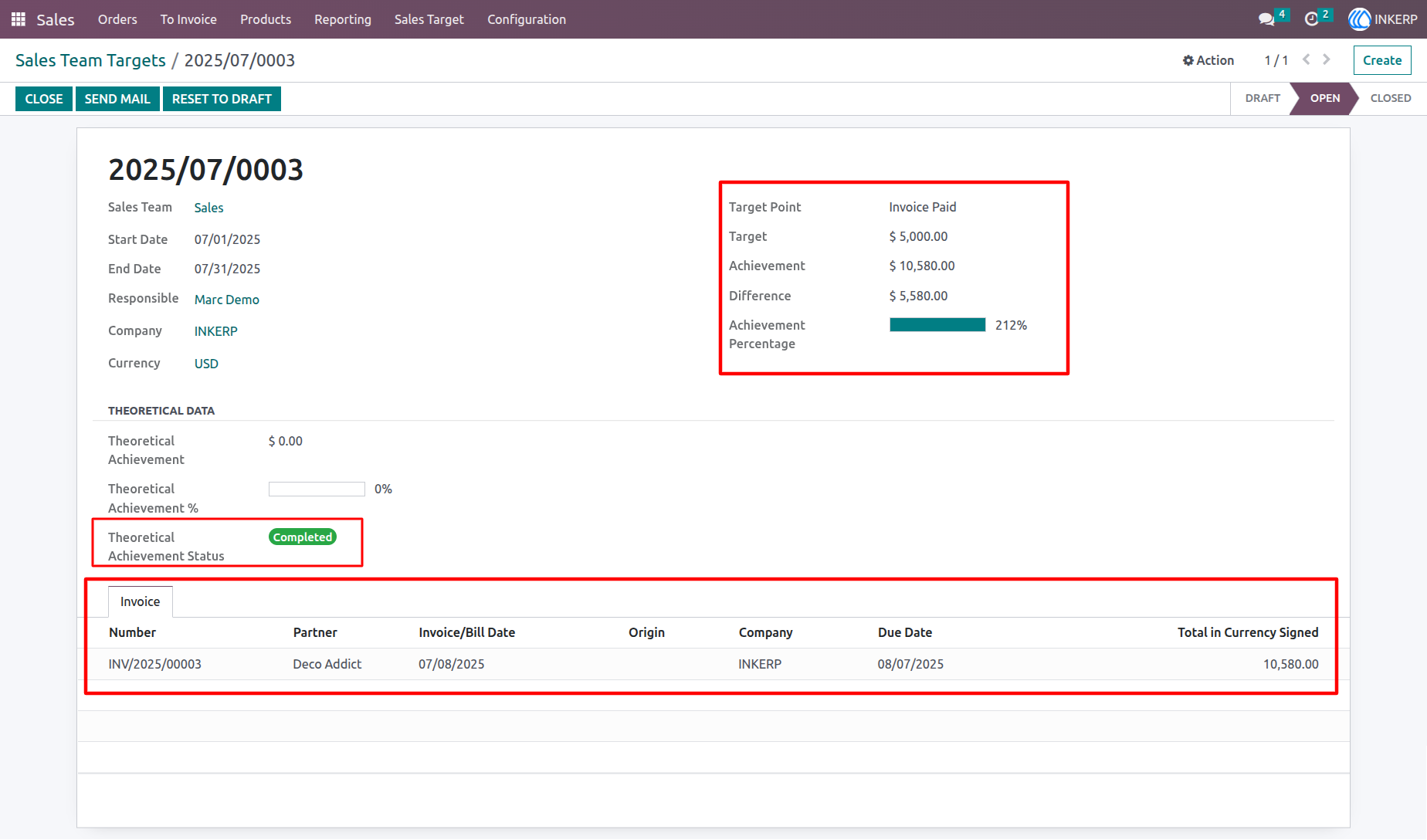This screenshot has height=840, width=1427.
Task: Click the Create button
Action: click(x=1382, y=60)
